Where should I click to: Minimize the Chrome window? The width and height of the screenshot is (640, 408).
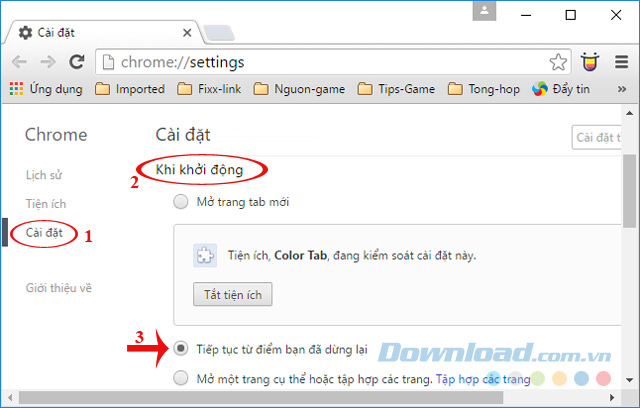(526, 16)
